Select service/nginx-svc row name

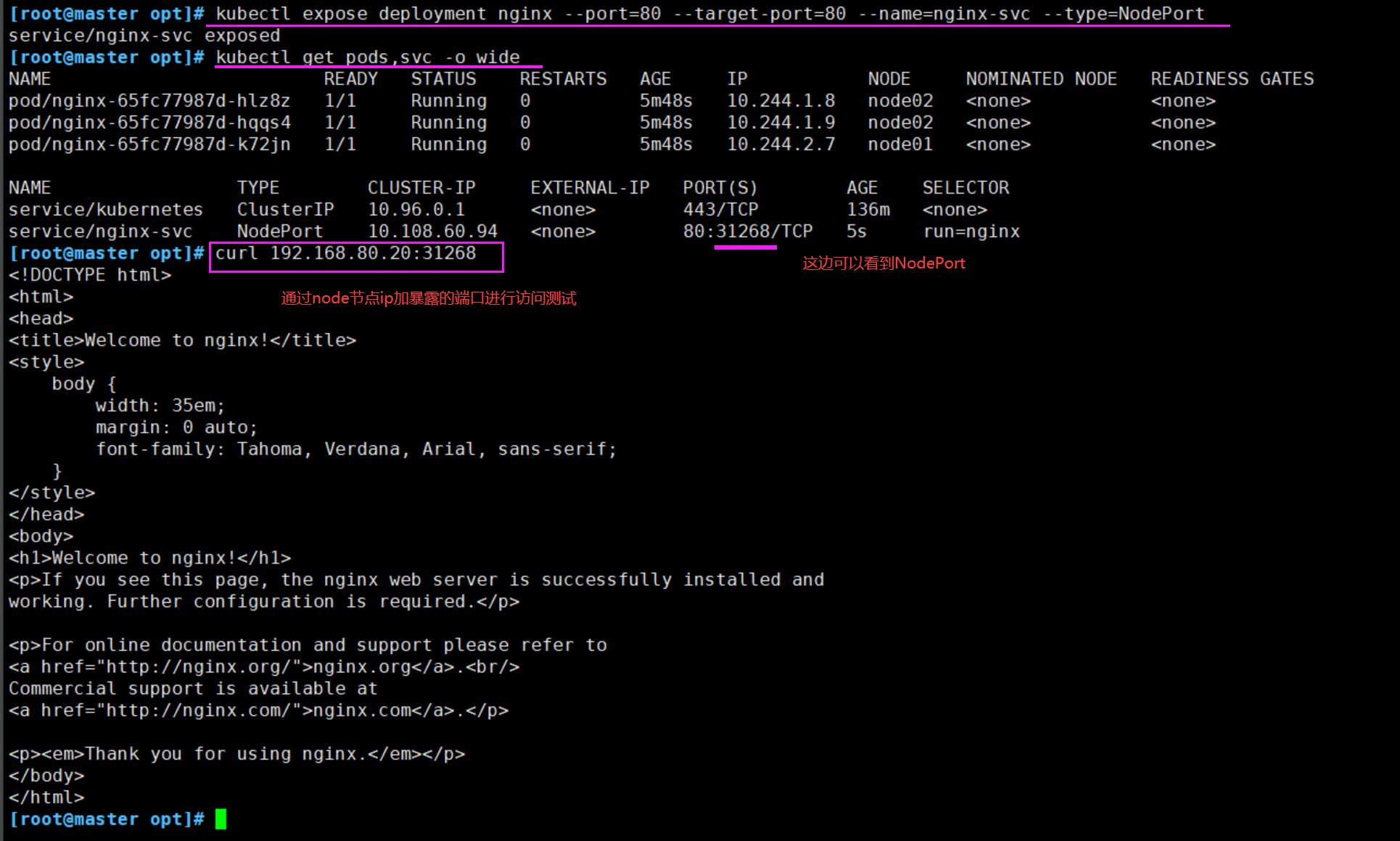[101, 231]
